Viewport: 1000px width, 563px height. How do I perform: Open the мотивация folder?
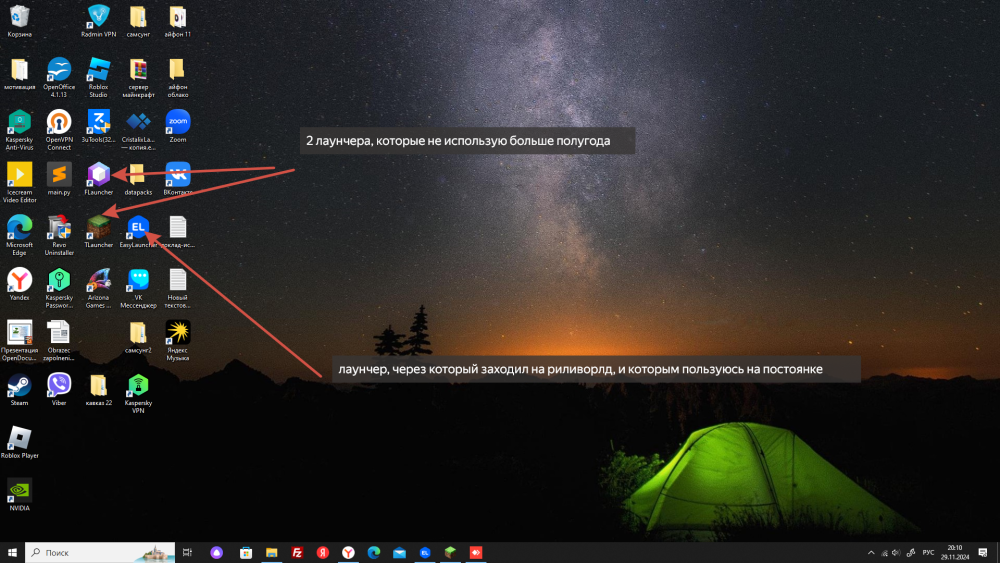coord(20,74)
